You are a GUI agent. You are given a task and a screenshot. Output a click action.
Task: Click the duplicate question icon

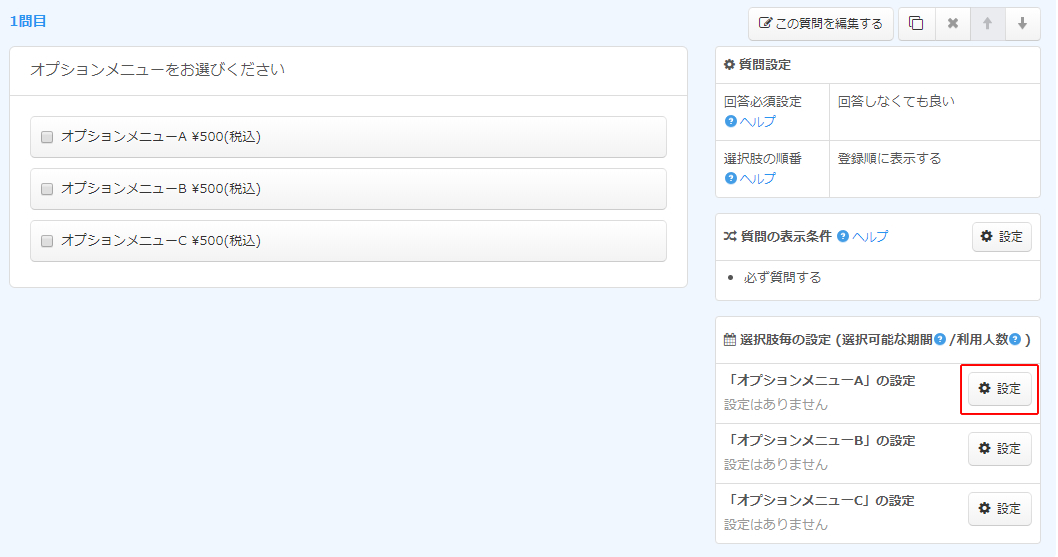click(x=917, y=24)
